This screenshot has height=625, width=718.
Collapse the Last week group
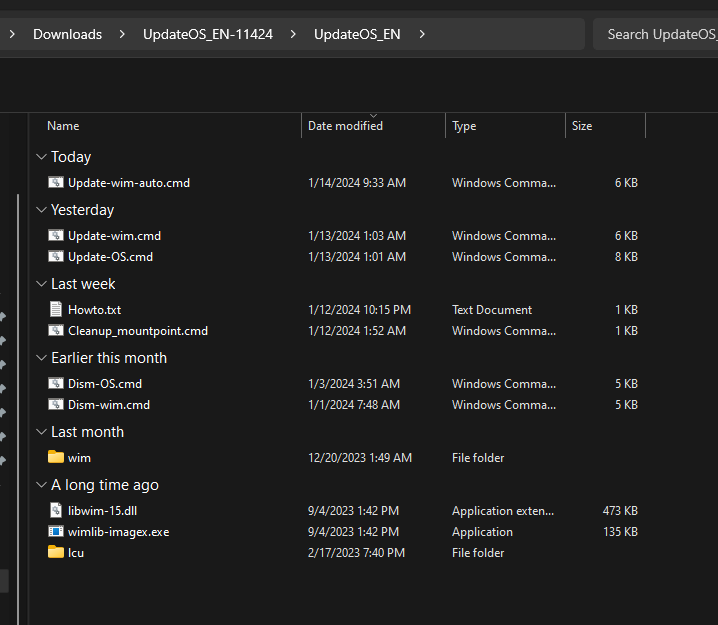(x=41, y=284)
